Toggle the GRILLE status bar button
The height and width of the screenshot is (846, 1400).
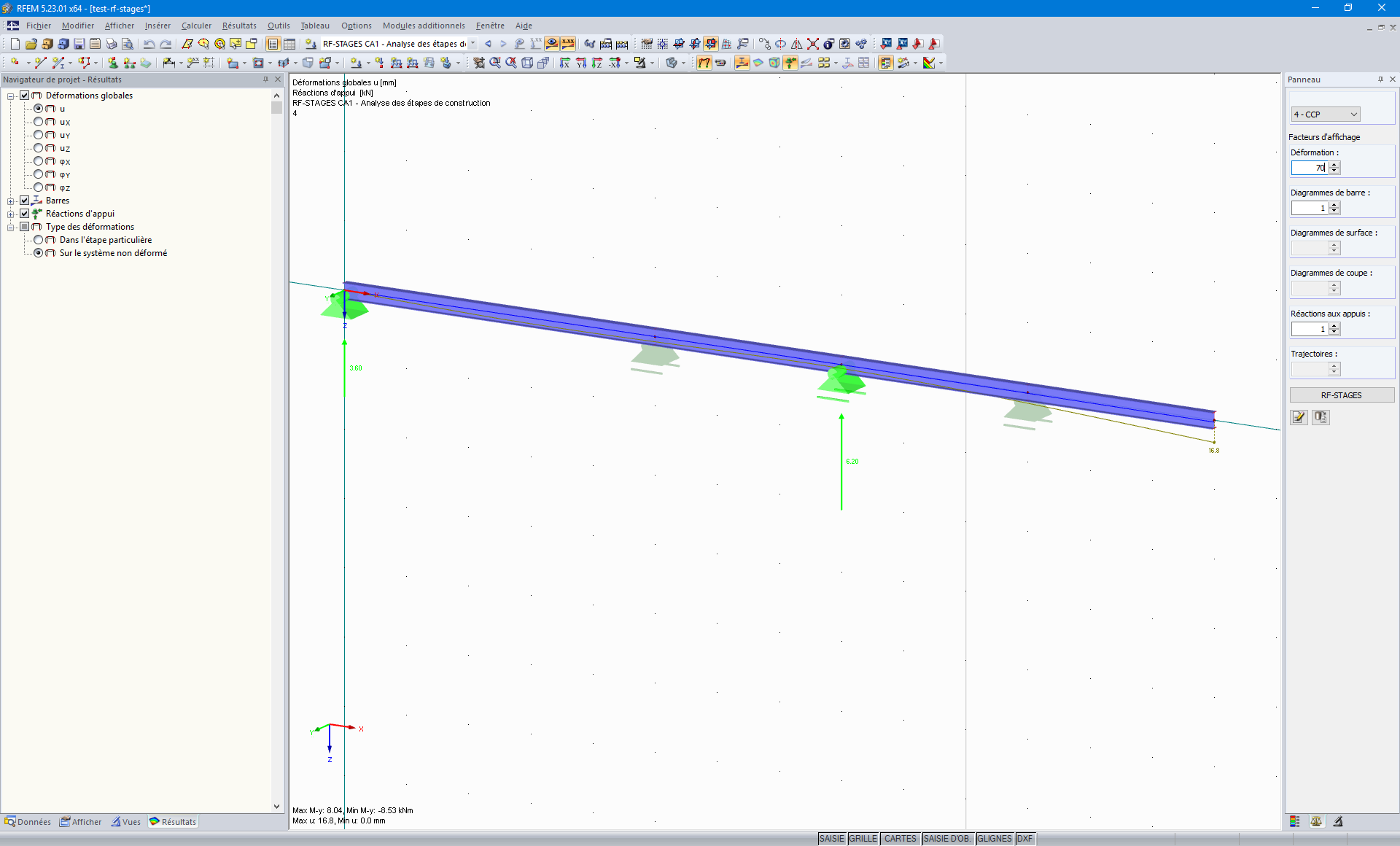coord(863,839)
